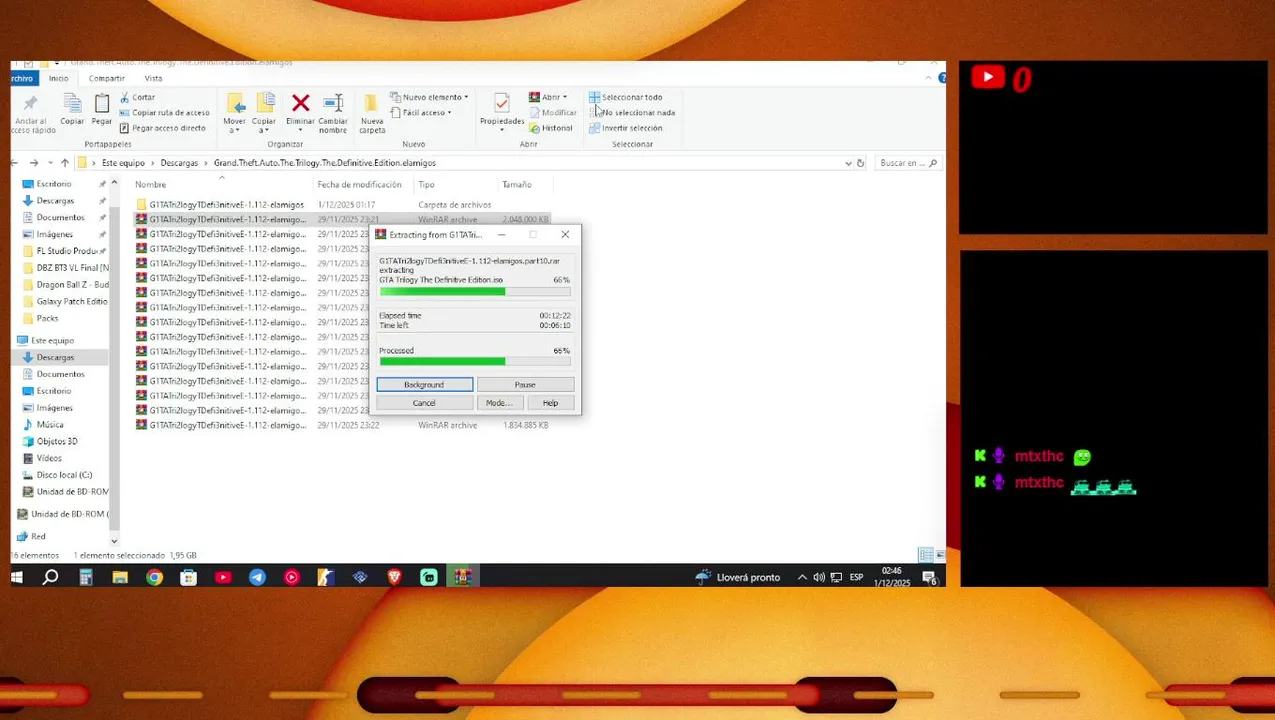Click Pause in the extraction dialog
The image size is (1275, 720).
click(x=525, y=385)
